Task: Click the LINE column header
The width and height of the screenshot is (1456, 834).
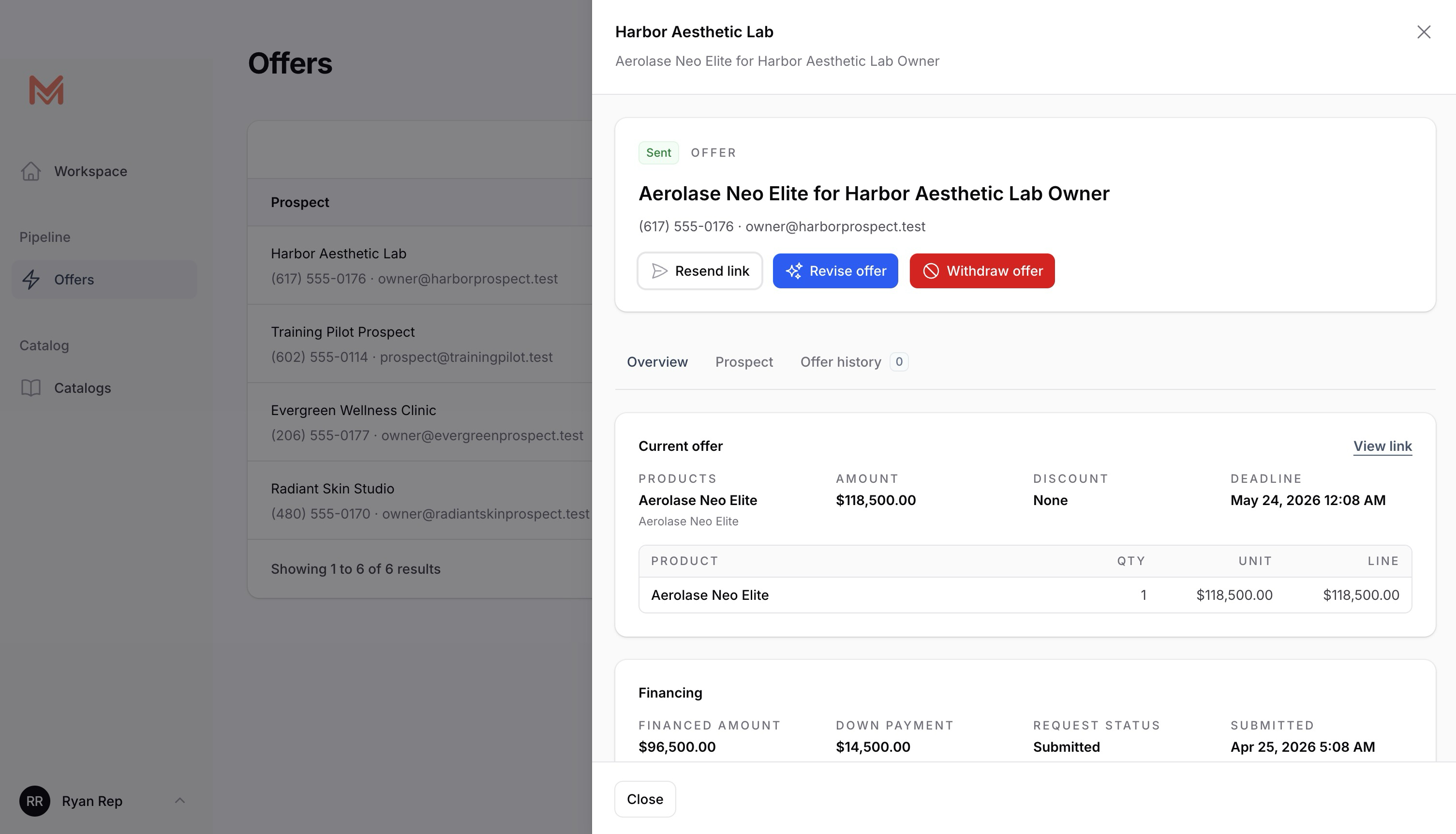Action: (x=1383, y=561)
